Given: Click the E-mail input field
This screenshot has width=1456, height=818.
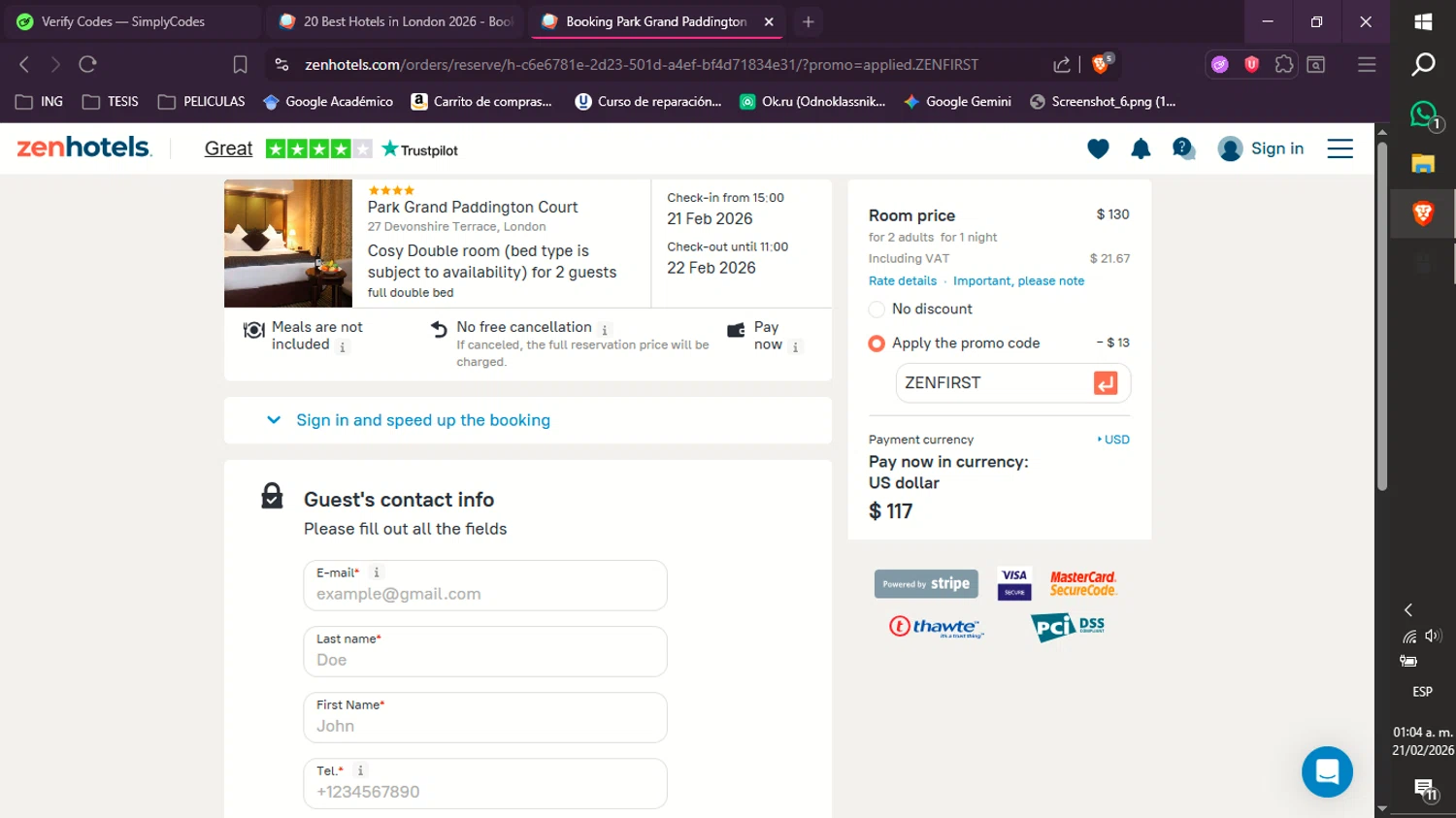Looking at the screenshot, I should click(485, 585).
